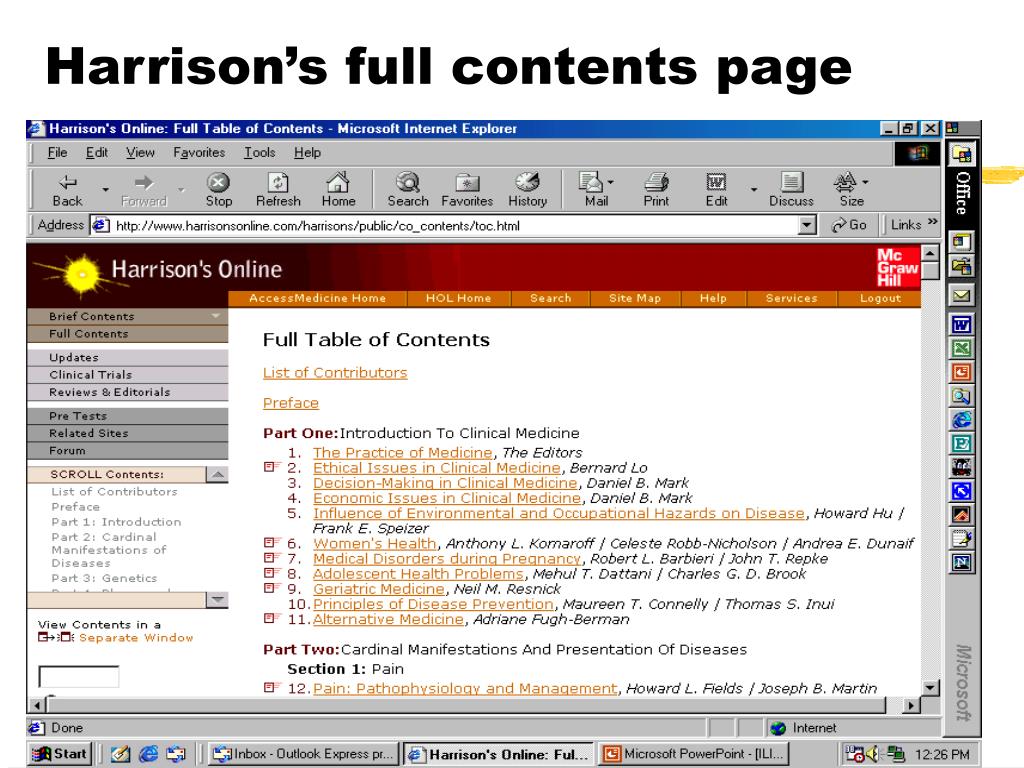Show browsing History from the toolbar

528,189
